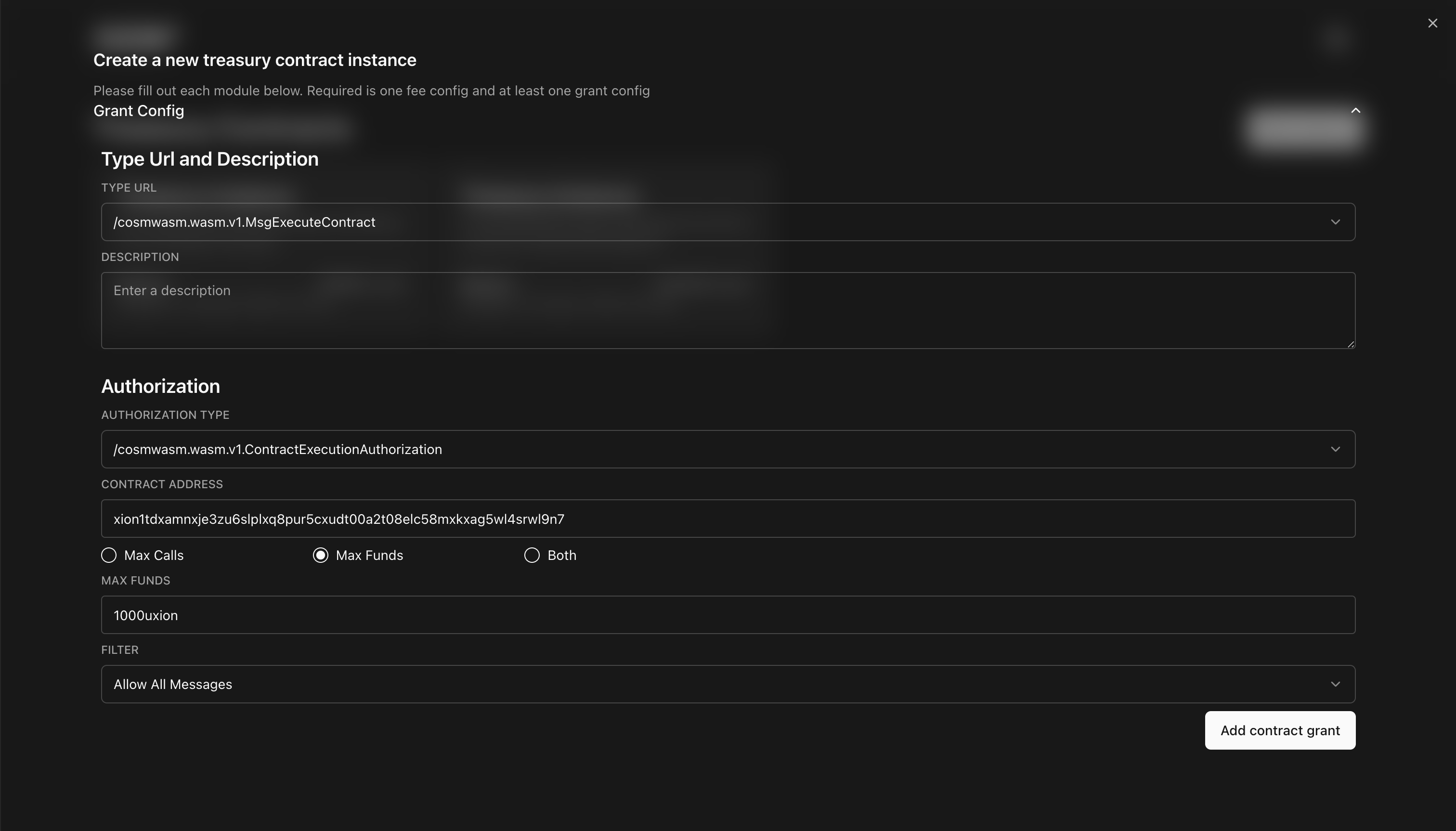Screen dimensions: 1456x831
Task: Close the treasury contract dialog with X
Action: coord(1432,24)
